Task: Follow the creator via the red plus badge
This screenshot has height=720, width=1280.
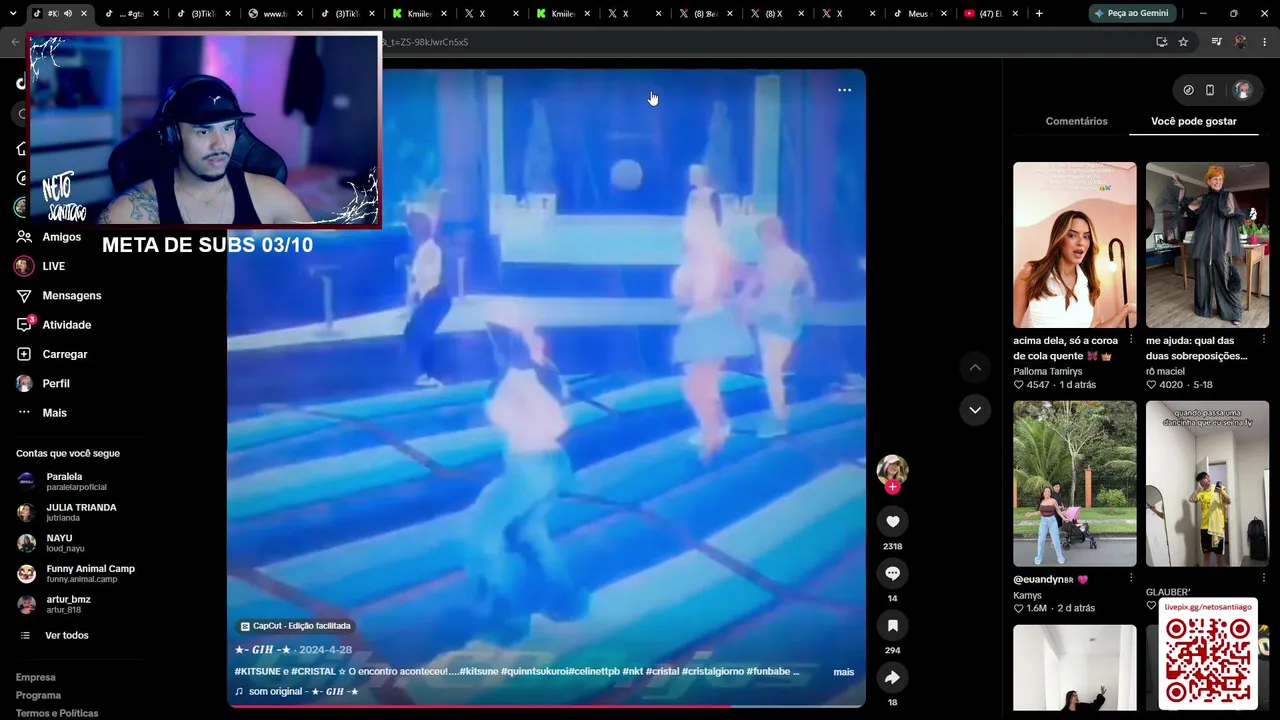Action: tap(892, 487)
